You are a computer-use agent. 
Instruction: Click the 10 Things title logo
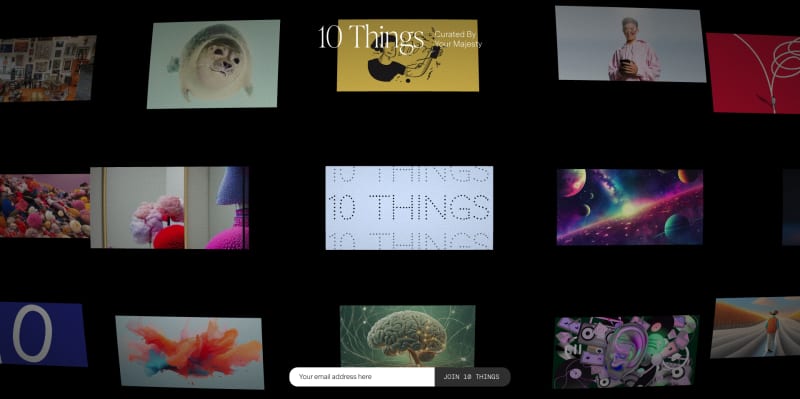pyautogui.click(x=371, y=37)
